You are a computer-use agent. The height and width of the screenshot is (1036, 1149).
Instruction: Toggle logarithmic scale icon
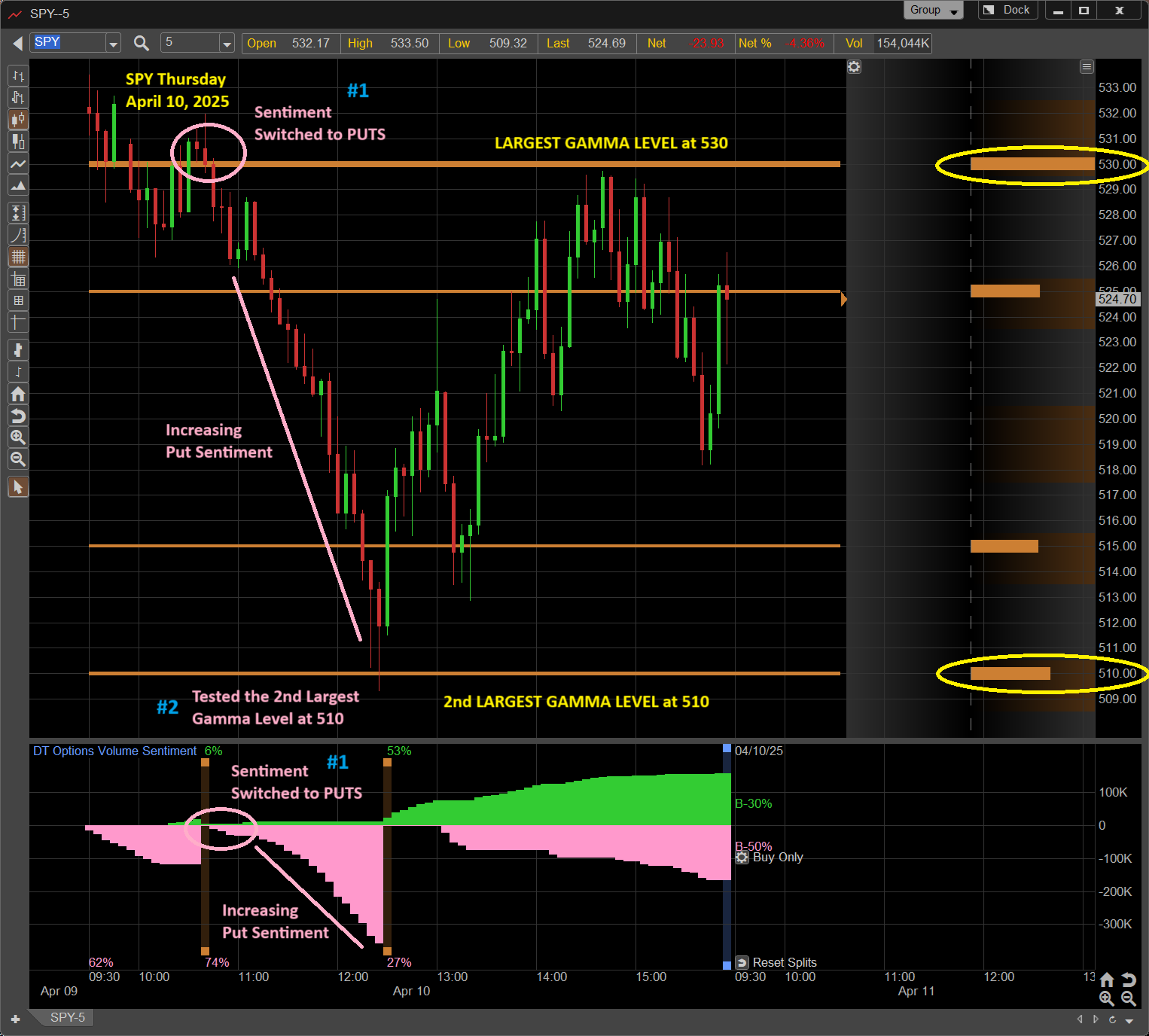[18, 236]
